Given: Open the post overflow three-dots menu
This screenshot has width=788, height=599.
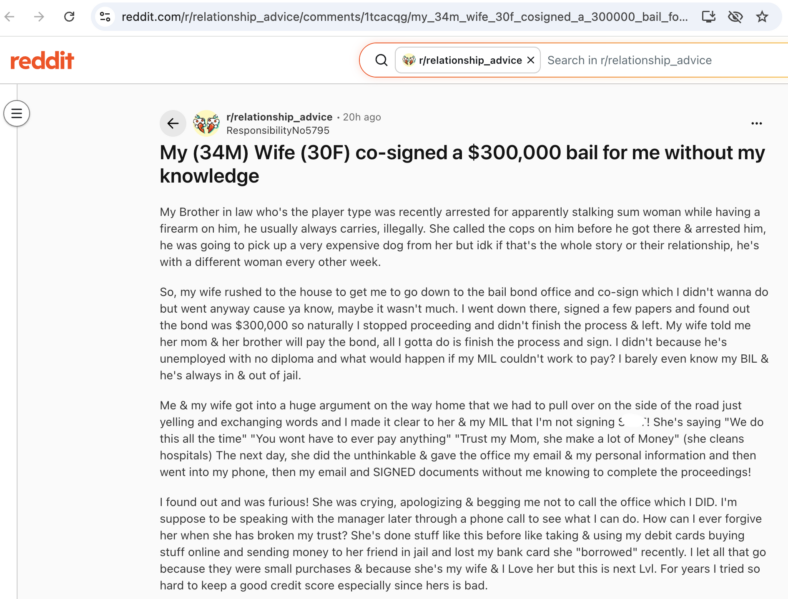Looking at the screenshot, I should (x=756, y=123).
